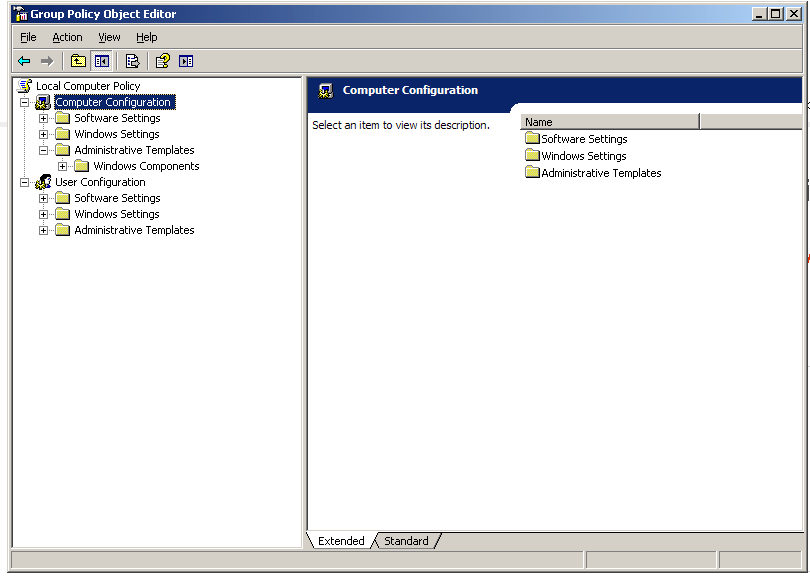Expand Software Settings under Computer Configuration
810x577 pixels.
pos(43,118)
